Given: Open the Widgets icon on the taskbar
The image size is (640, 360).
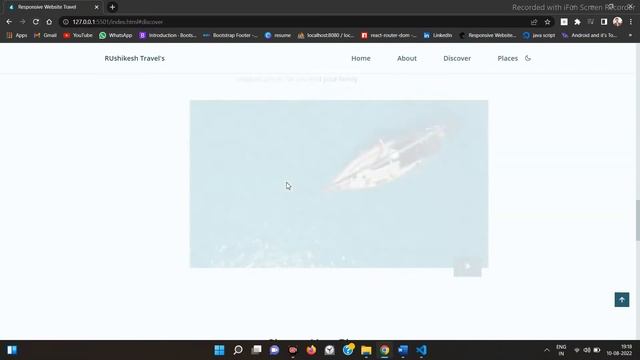Looking at the screenshot, I should coord(12,350).
